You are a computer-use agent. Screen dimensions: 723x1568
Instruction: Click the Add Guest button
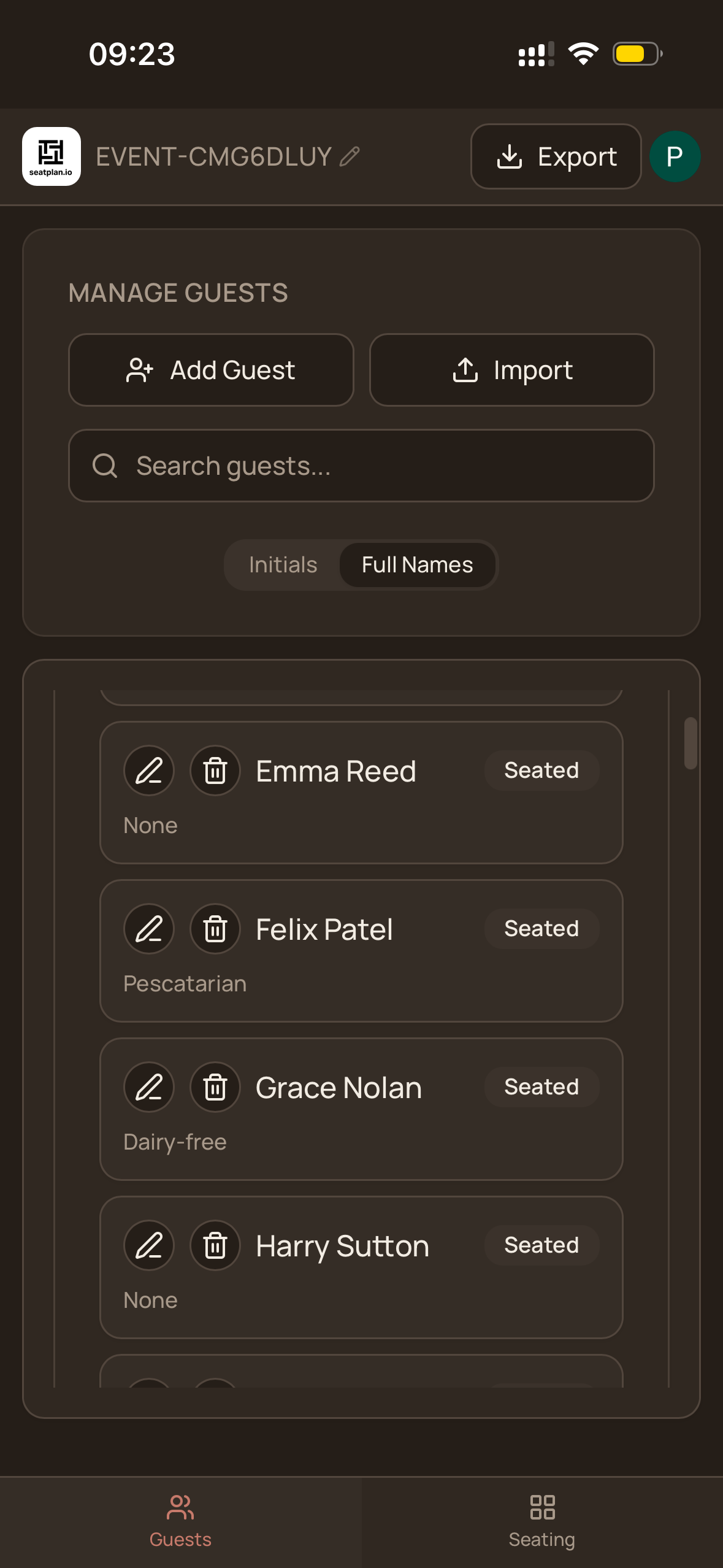click(x=211, y=370)
